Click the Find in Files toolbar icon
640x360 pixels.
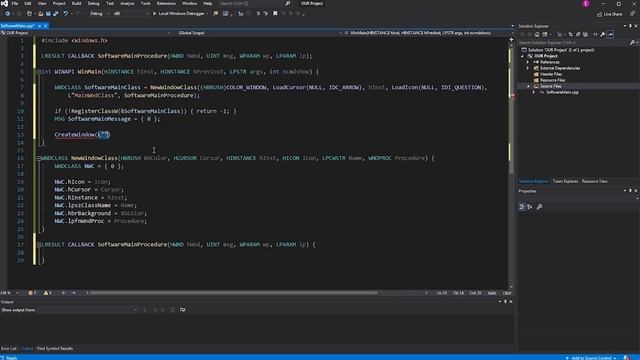tap(216, 13)
